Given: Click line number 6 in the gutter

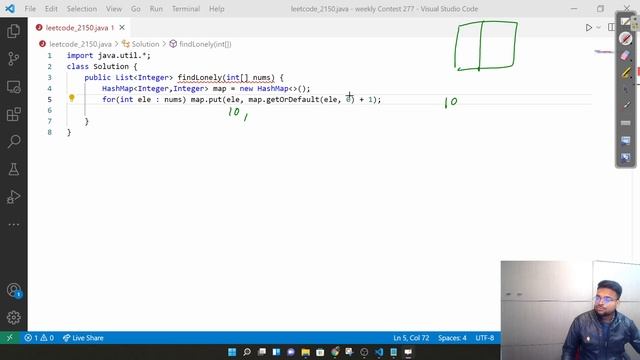Looking at the screenshot, I should coord(49,110).
